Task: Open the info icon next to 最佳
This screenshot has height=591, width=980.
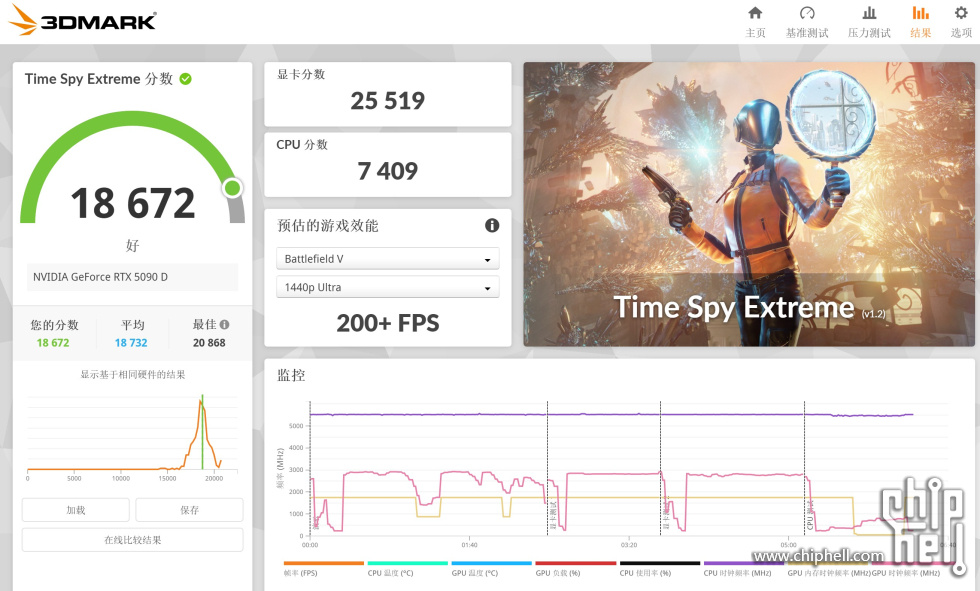Action: [x=225, y=324]
